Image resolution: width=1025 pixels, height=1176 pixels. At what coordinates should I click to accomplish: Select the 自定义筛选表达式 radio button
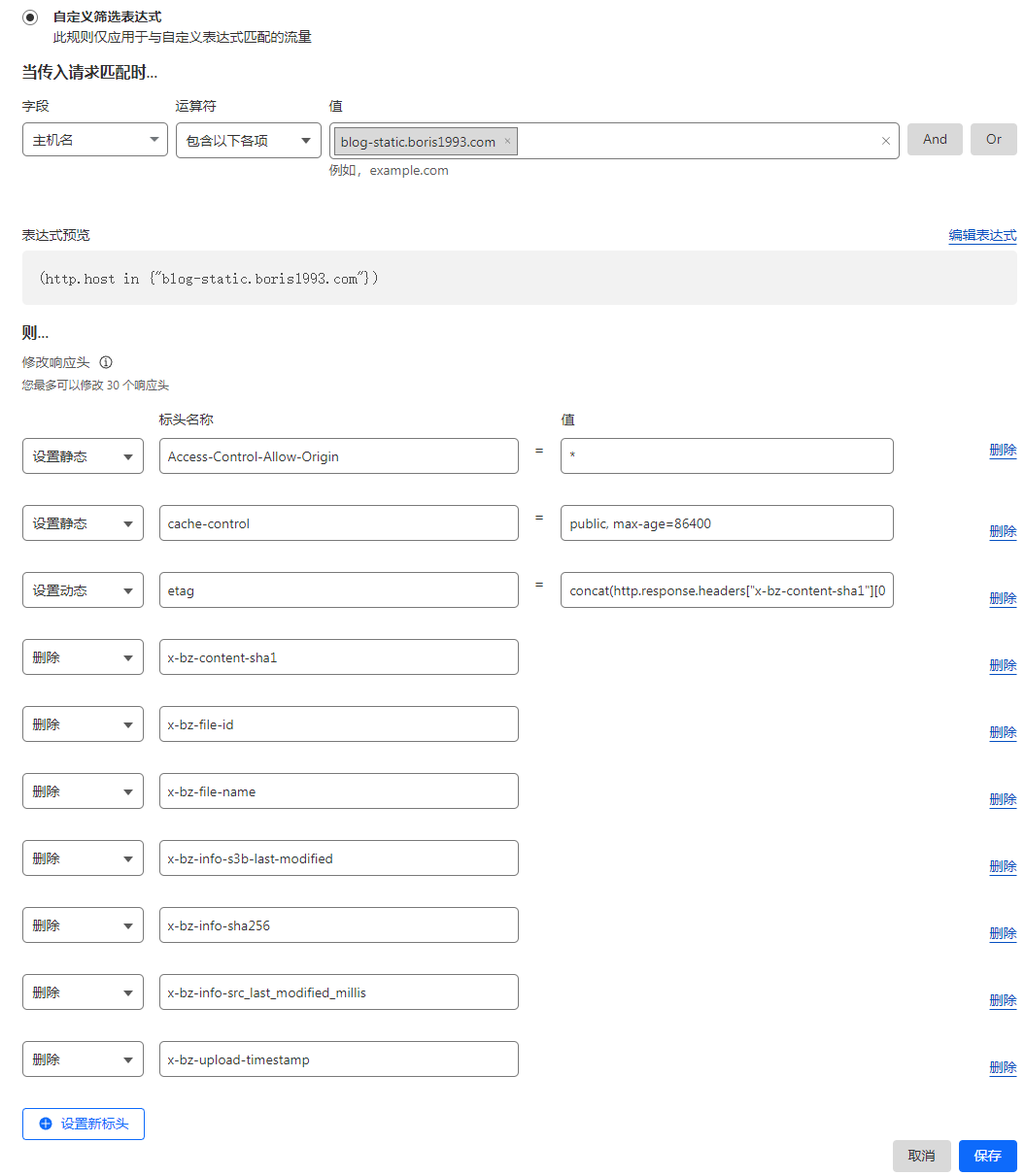coord(30,17)
